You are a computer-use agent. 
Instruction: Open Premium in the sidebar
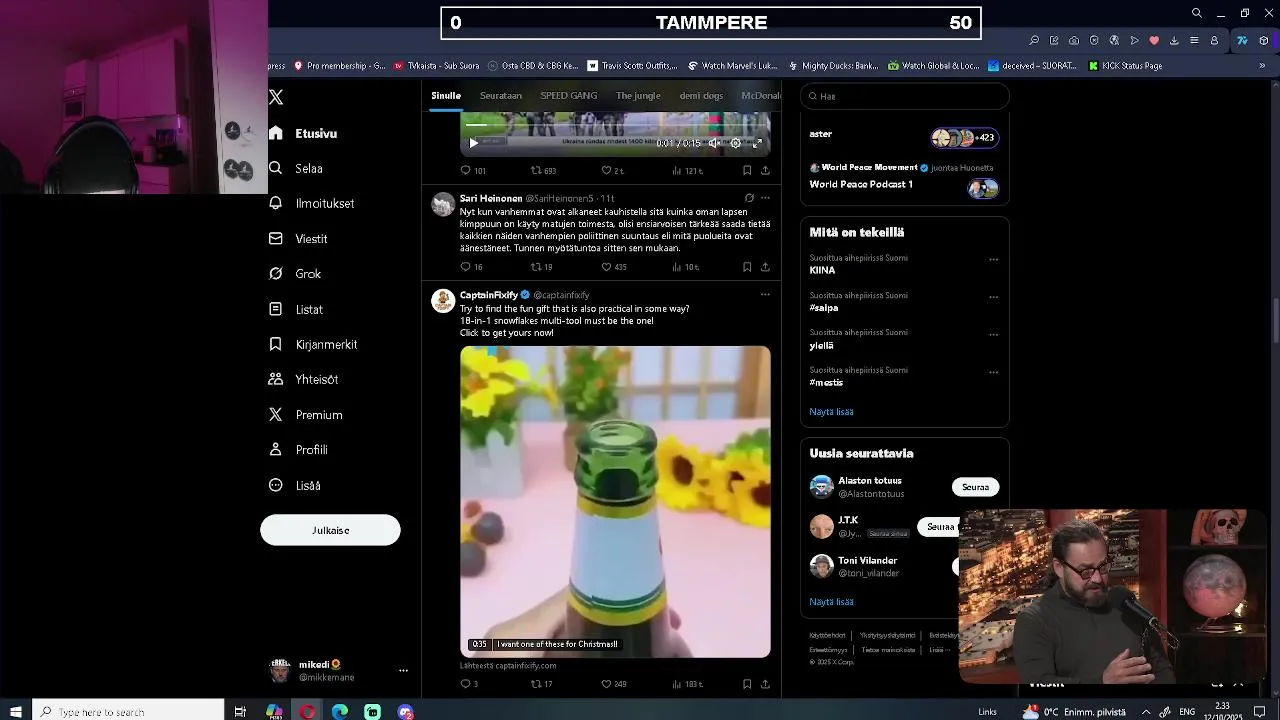(306, 414)
